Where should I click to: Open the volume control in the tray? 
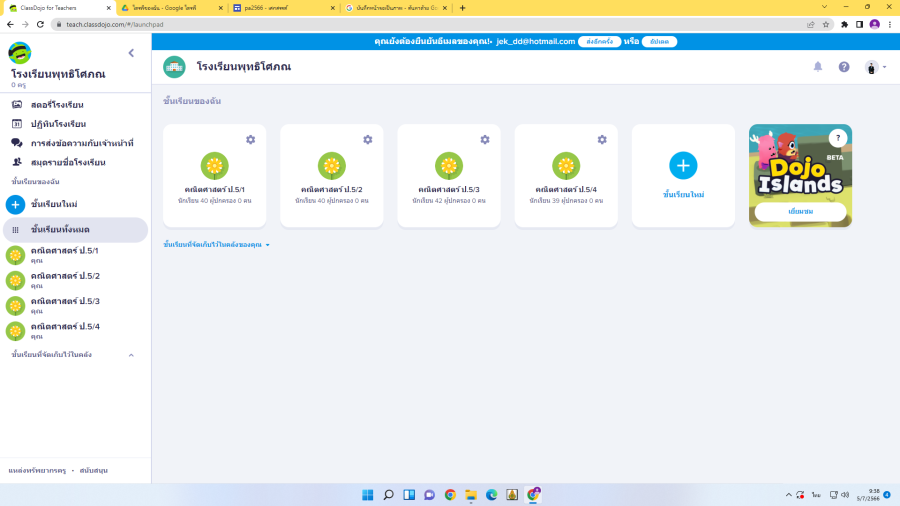point(845,495)
